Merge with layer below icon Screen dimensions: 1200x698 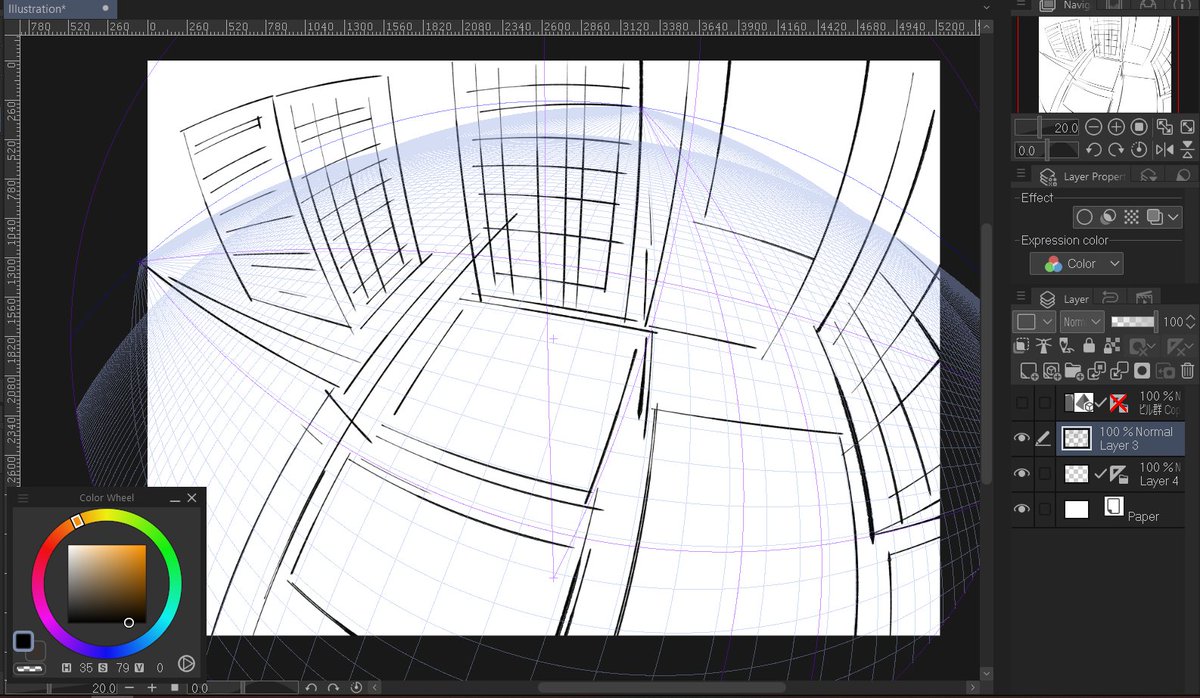point(1119,371)
